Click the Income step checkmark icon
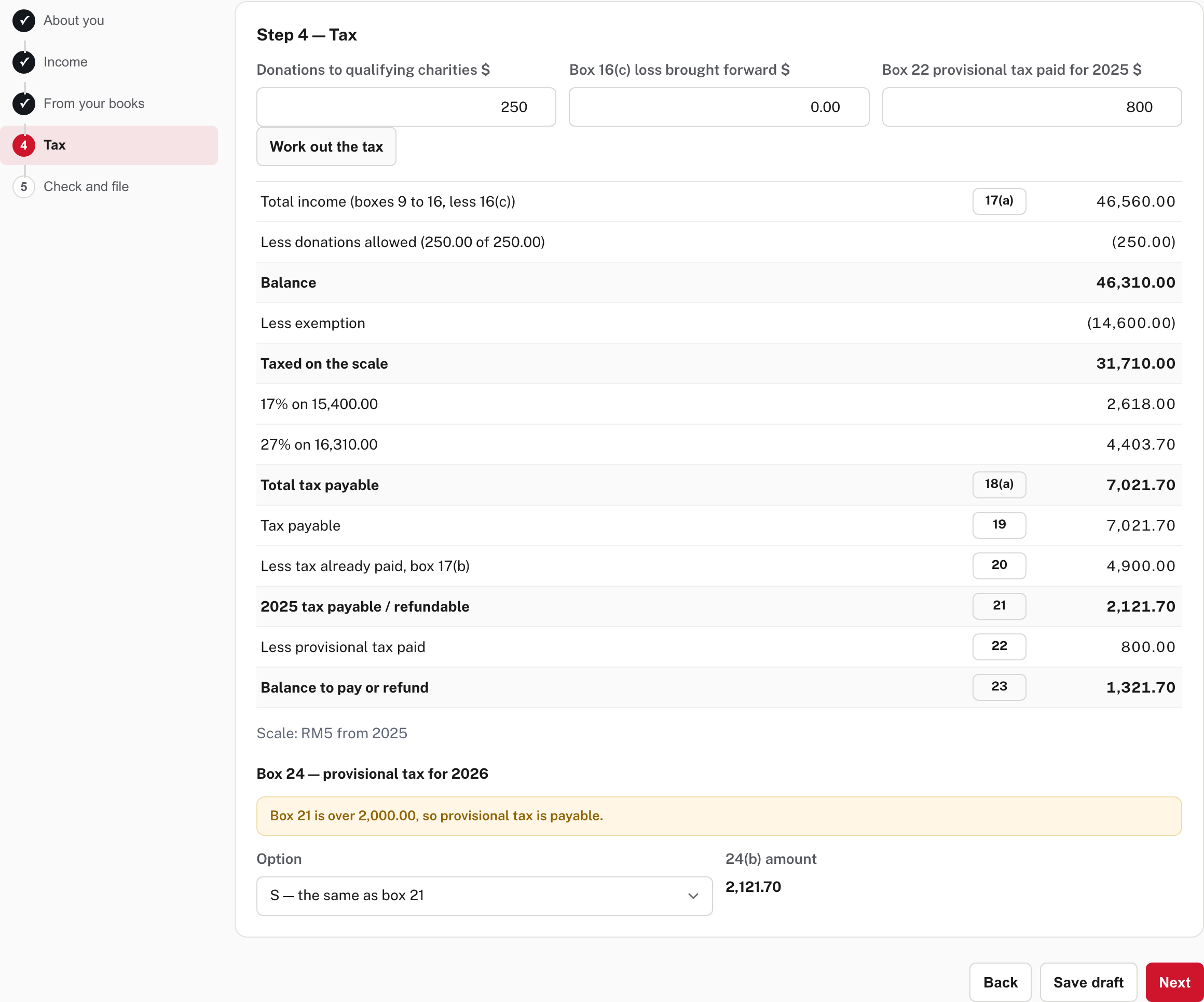Screen dimensions: 1204x1002 point(23,62)
